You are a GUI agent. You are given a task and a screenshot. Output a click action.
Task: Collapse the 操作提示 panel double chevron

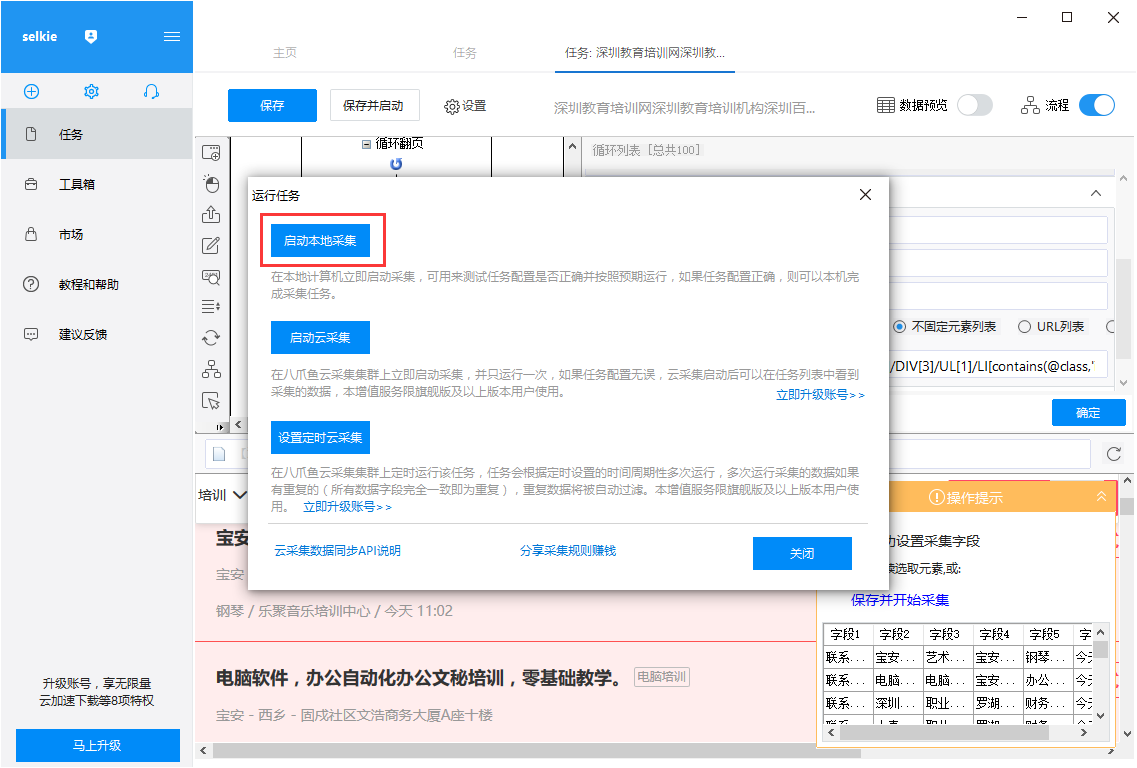coord(1101,496)
